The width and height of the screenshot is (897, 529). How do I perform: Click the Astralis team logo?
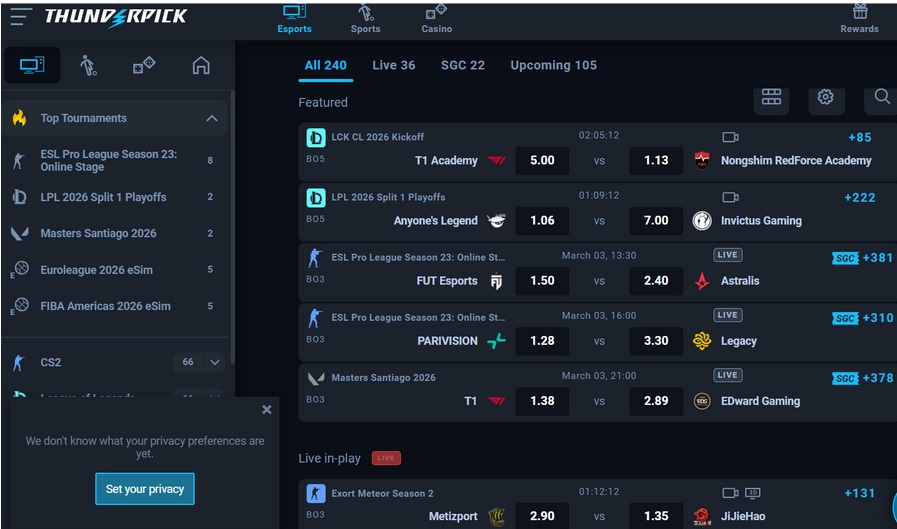[x=702, y=281]
